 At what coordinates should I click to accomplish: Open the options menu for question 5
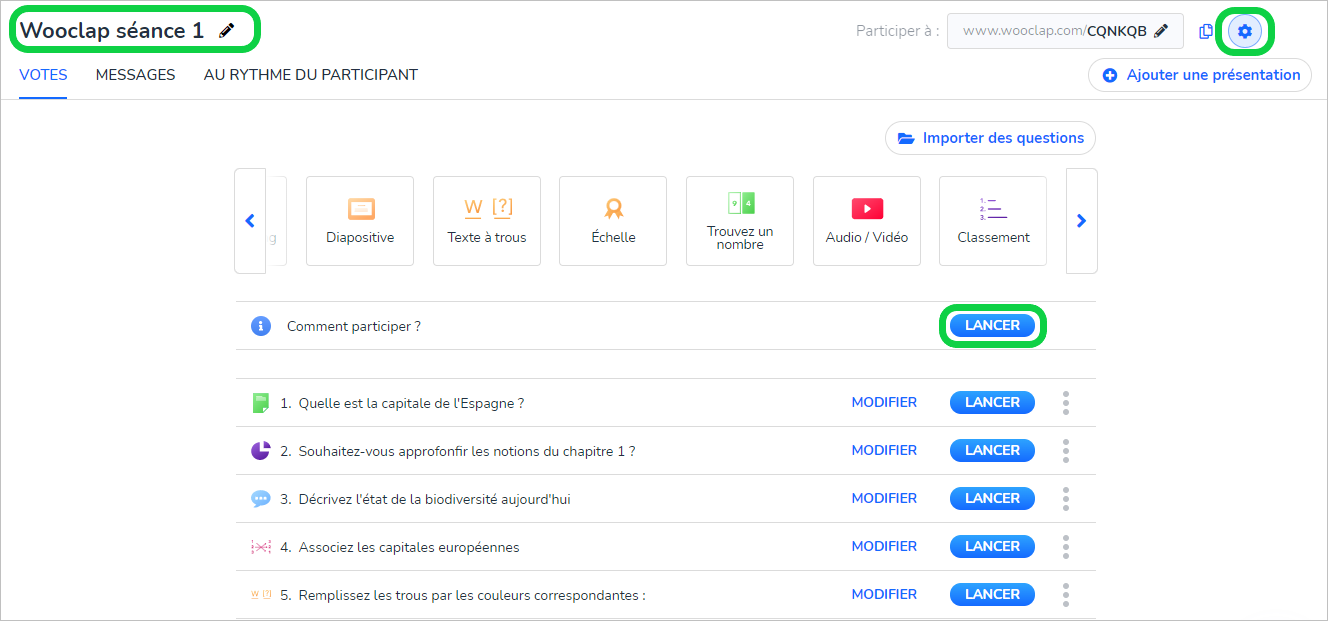(1066, 595)
